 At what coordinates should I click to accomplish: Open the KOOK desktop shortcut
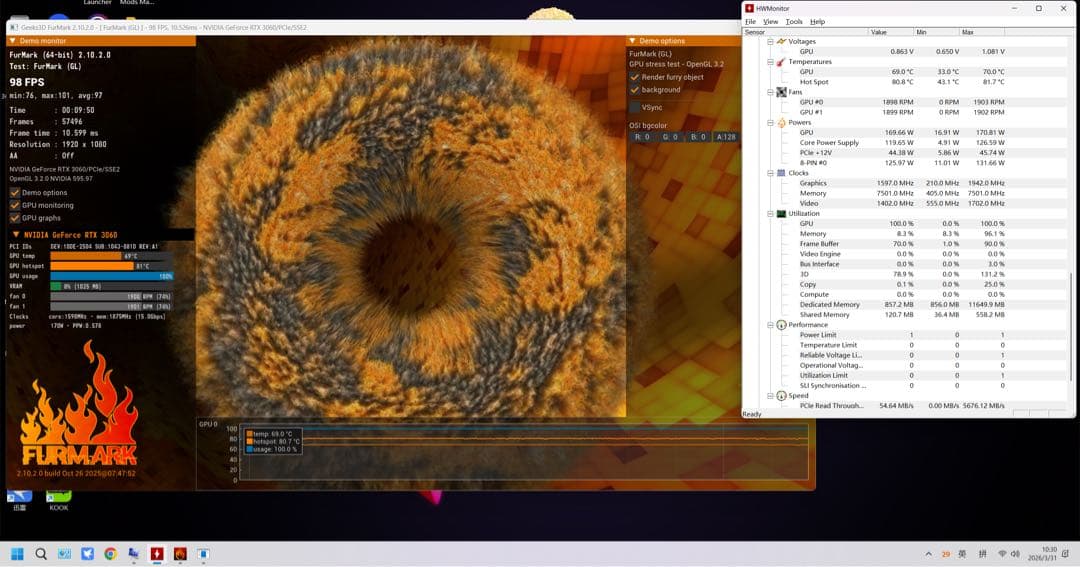[59, 500]
